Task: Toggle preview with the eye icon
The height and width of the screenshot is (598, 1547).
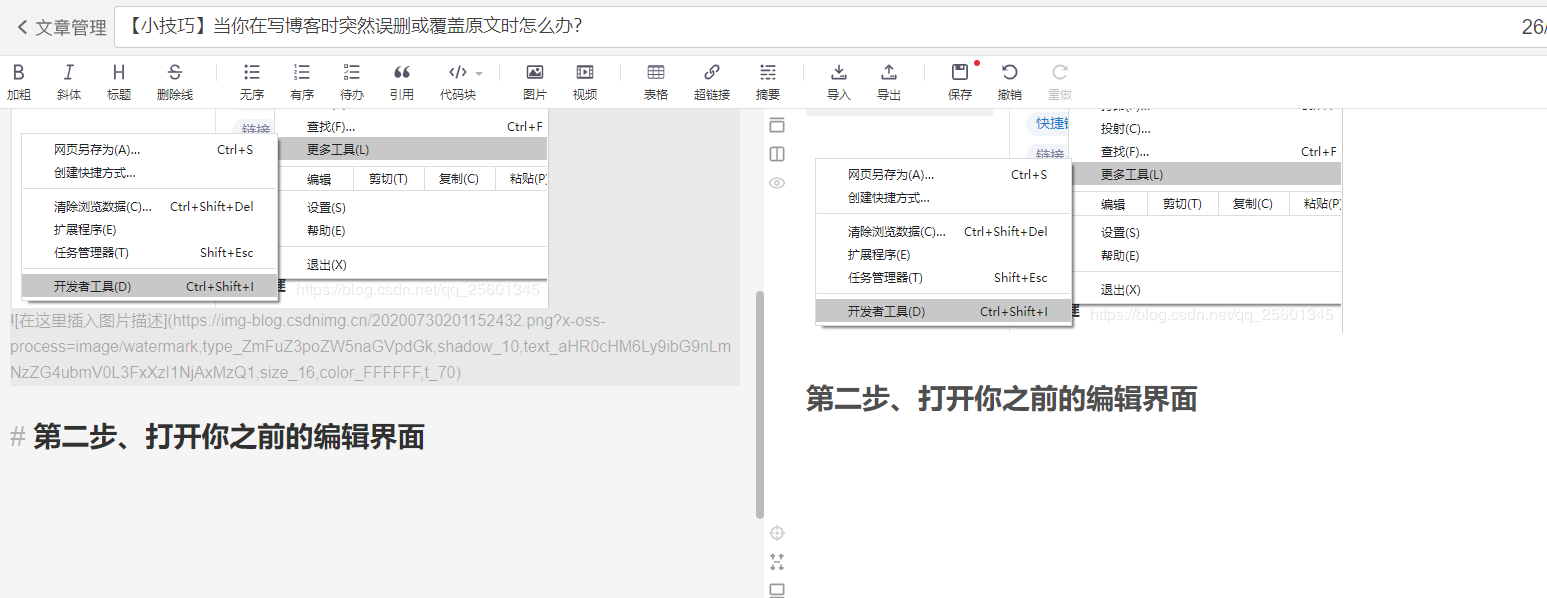Action: 777,183
